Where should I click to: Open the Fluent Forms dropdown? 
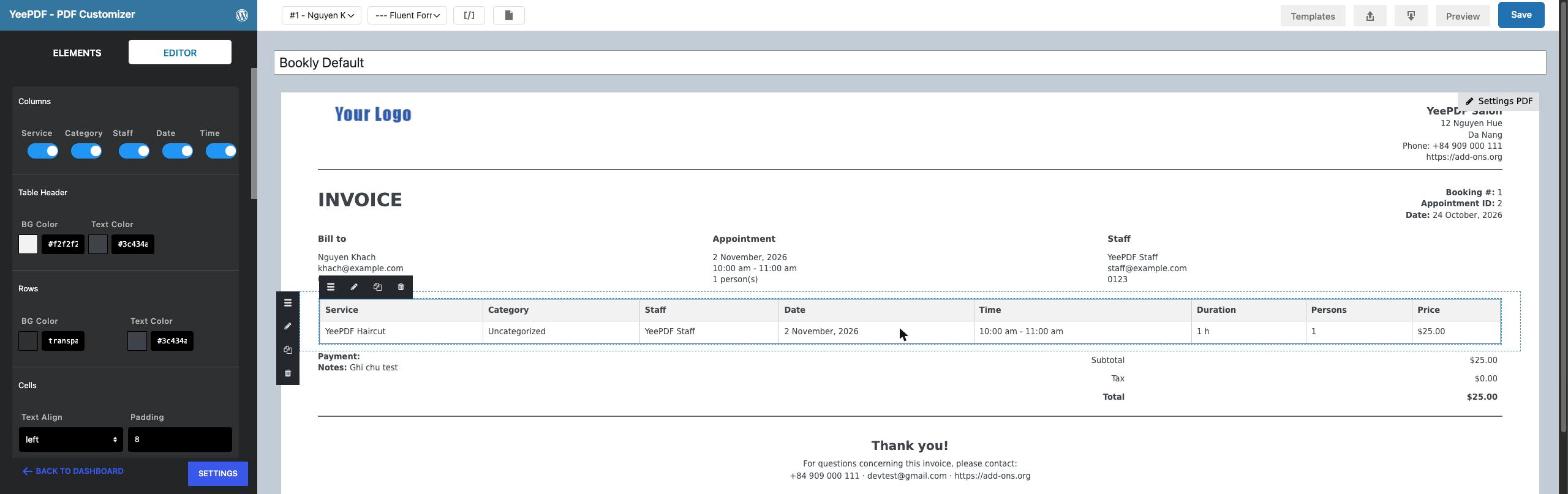coord(407,15)
